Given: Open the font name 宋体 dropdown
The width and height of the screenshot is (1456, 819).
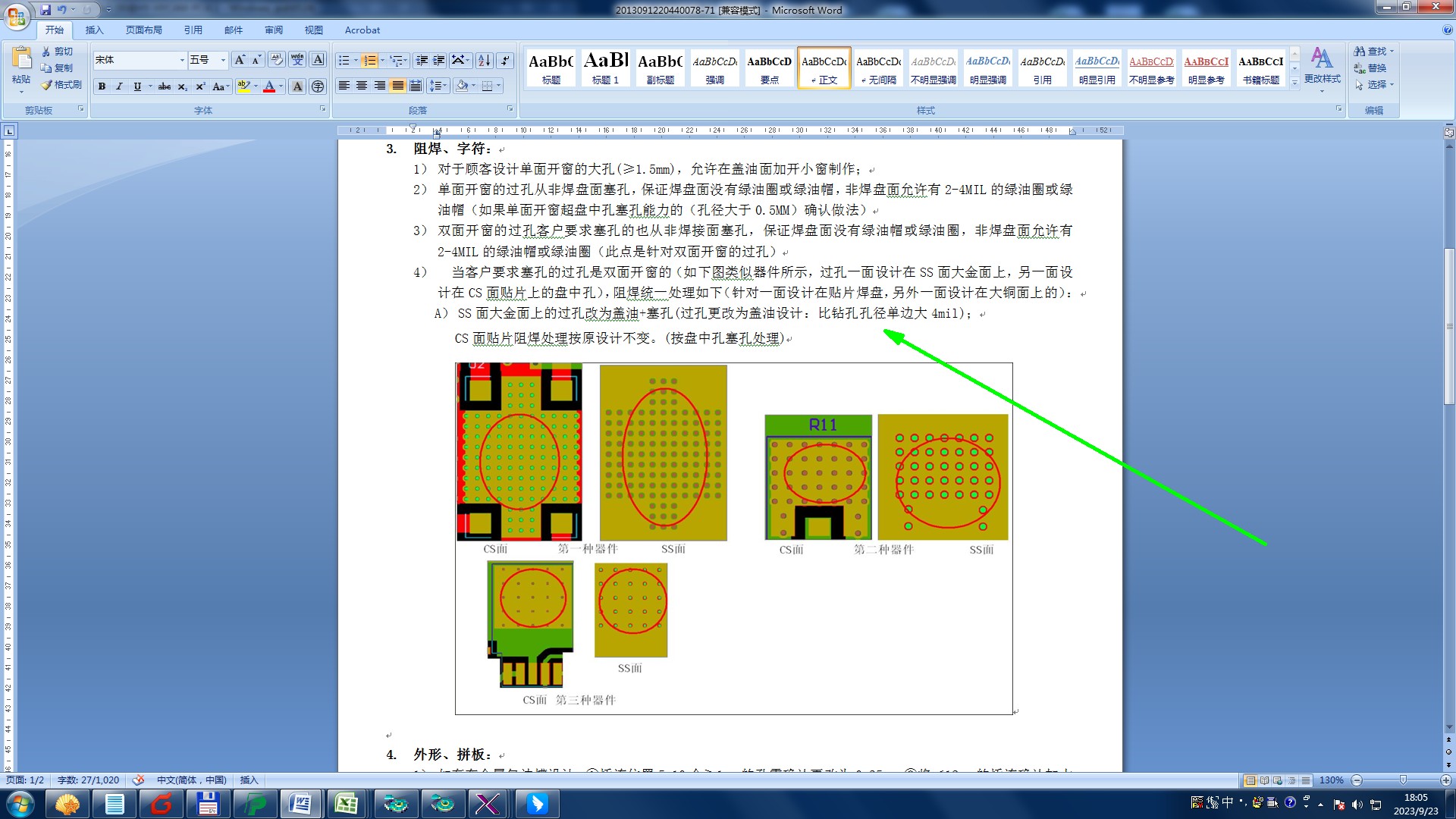Looking at the screenshot, I should (182, 60).
